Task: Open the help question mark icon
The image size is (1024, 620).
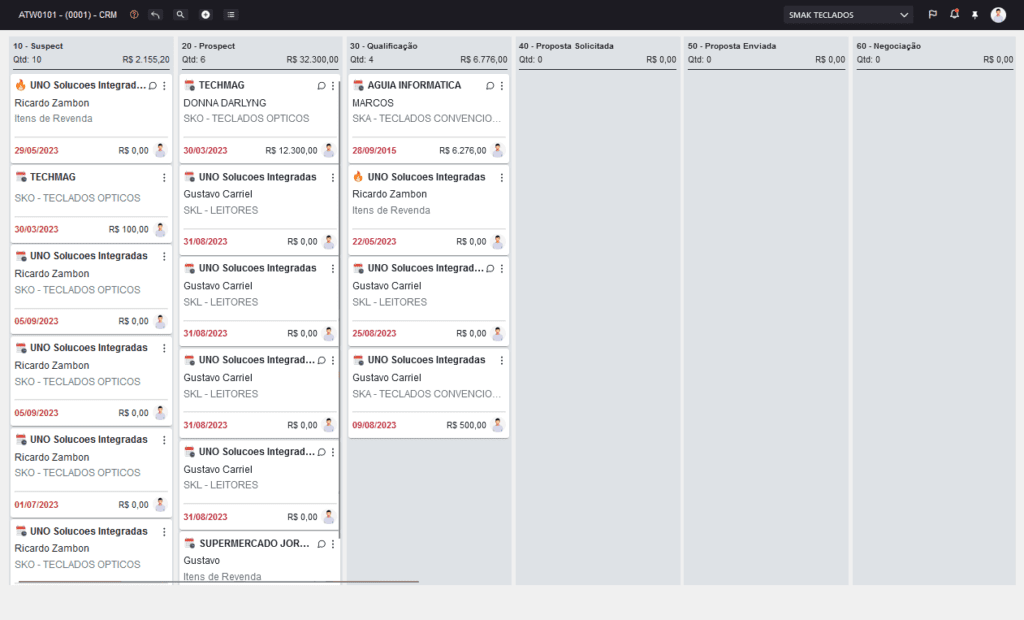Action: click(x=134, y=14)
